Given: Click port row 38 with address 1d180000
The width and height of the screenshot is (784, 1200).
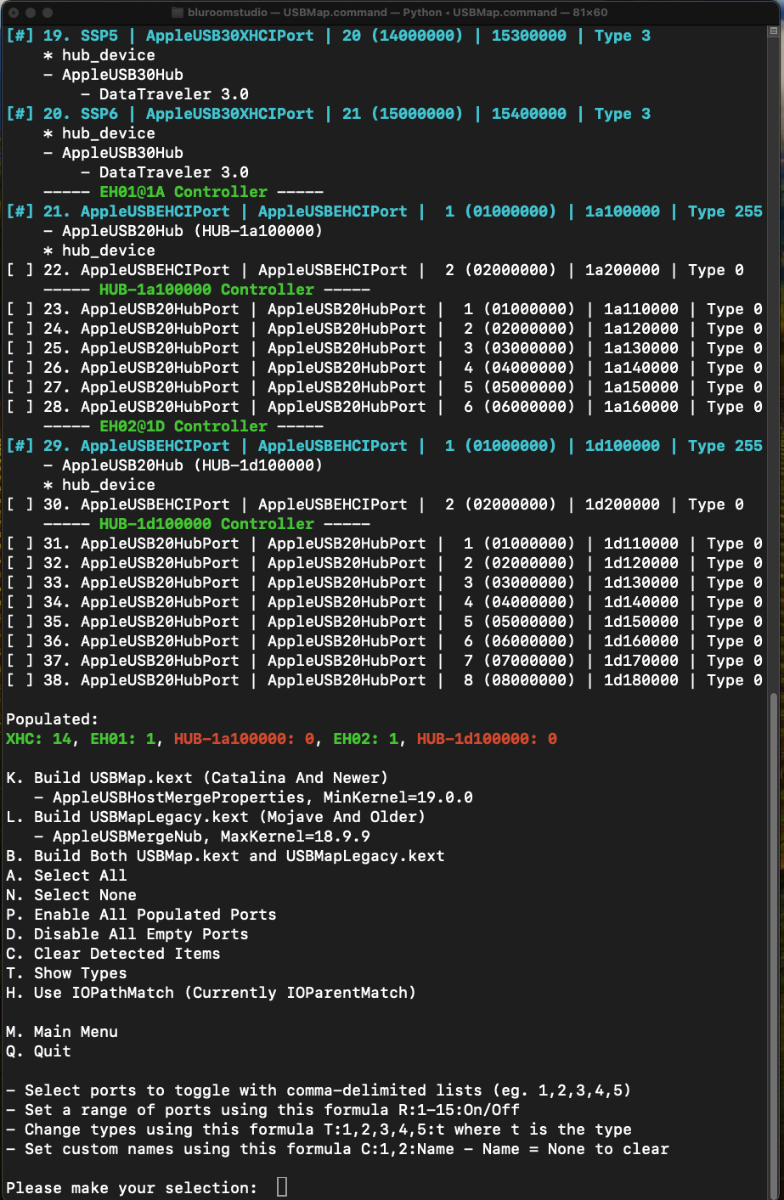Looking at the screenshot, I should pos(384,679).
